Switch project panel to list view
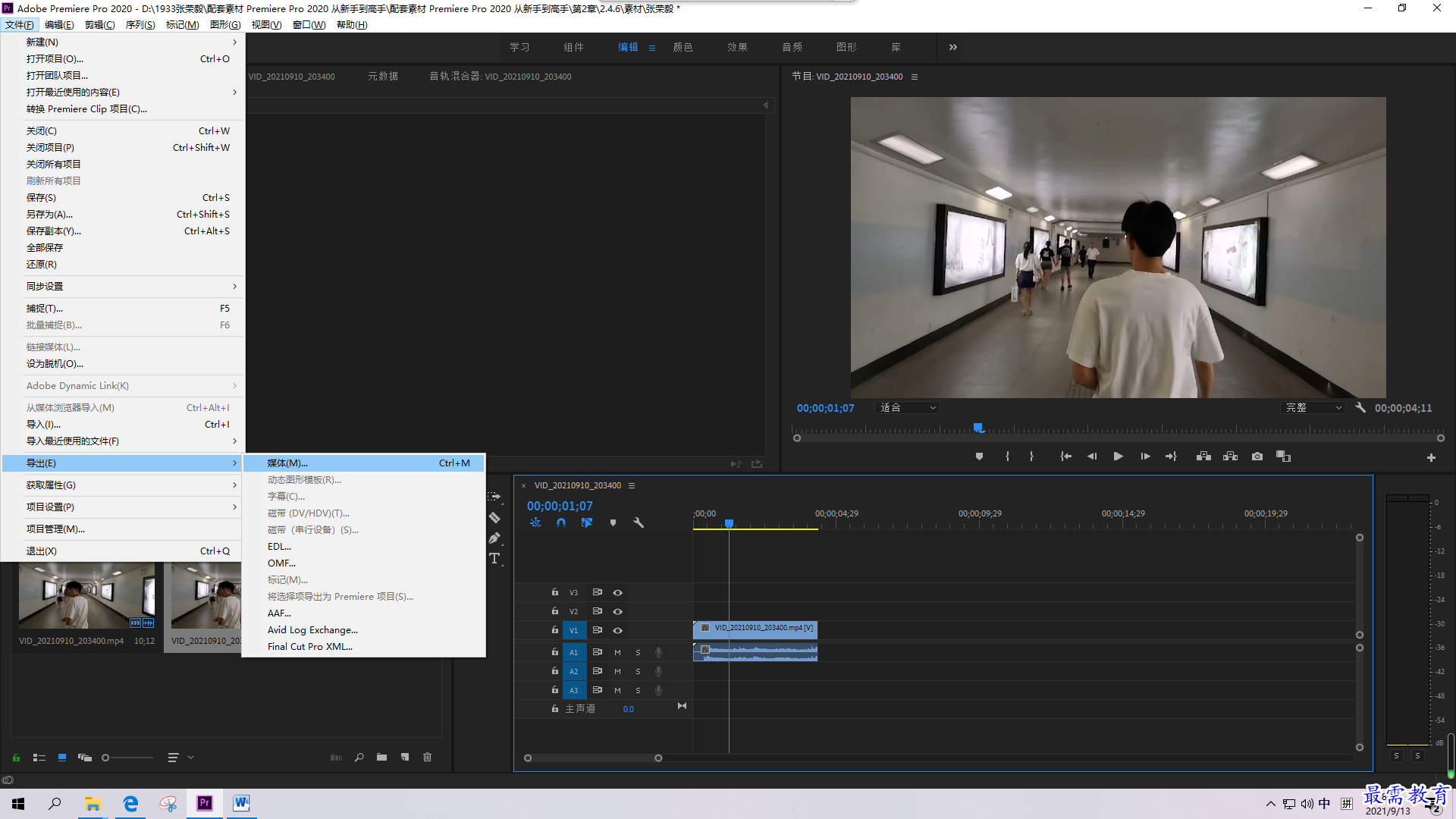 [x=39, y=757]
